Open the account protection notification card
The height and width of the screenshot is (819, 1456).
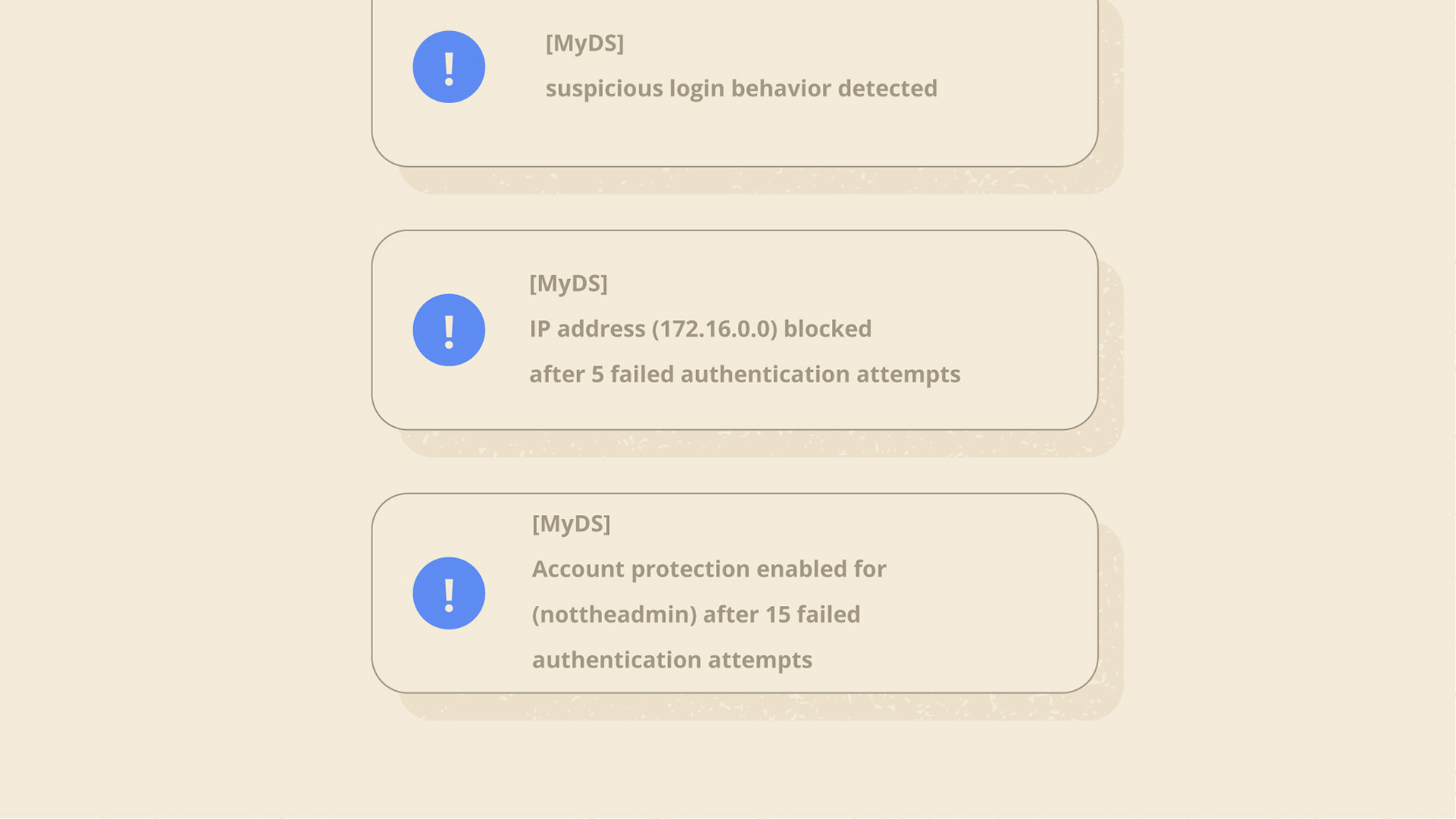(x=735, y=593)
